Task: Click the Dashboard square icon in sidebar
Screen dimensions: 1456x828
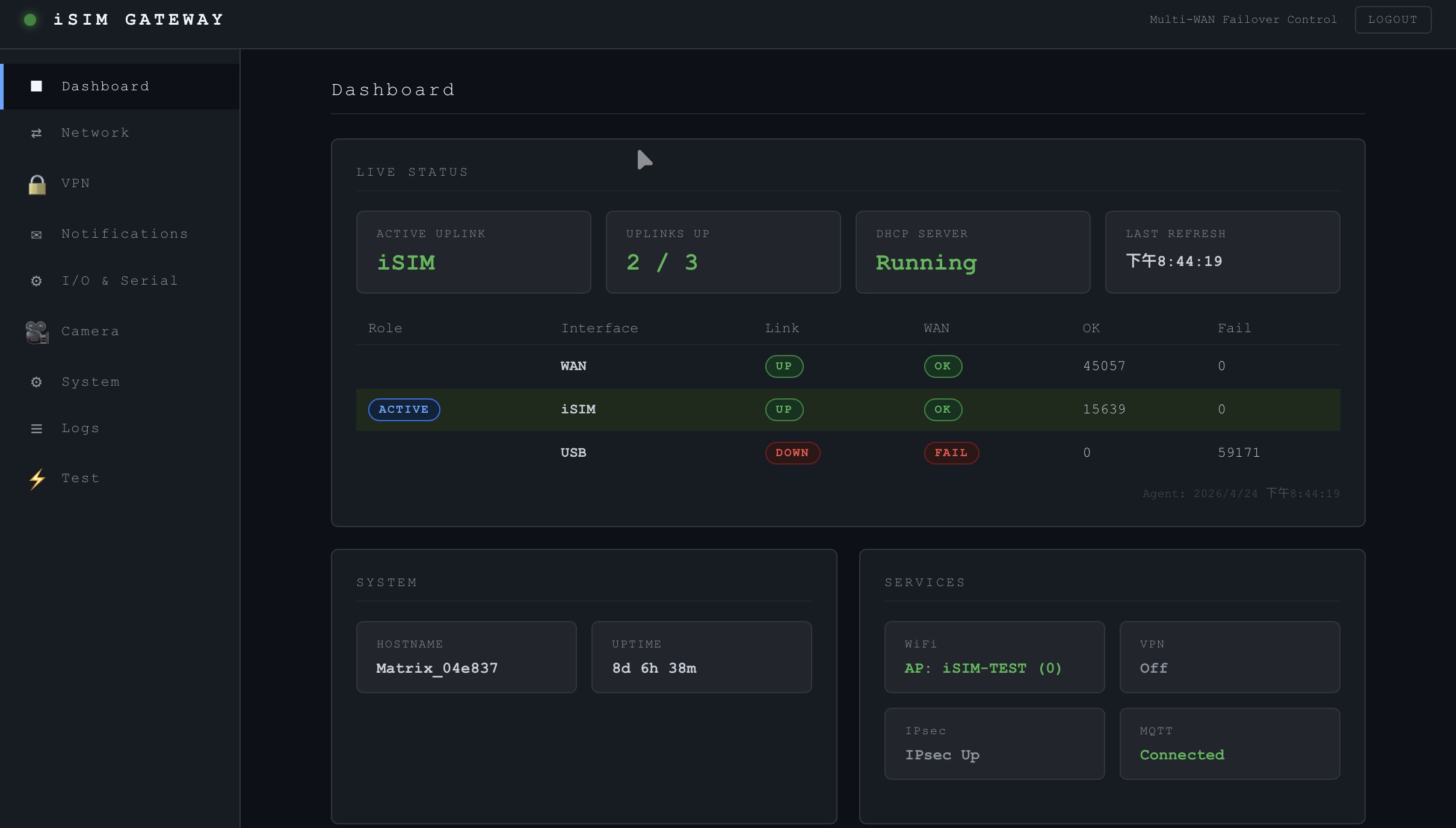Action: tap(37, 86)
